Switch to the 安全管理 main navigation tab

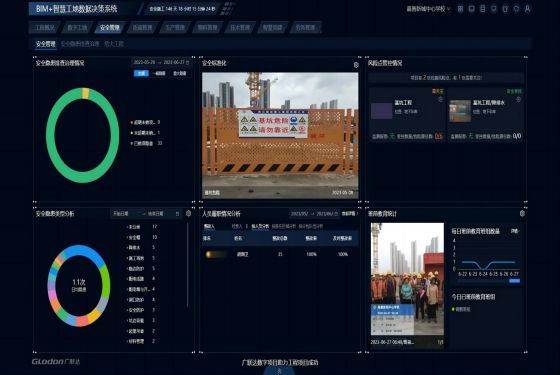[110, 28]
